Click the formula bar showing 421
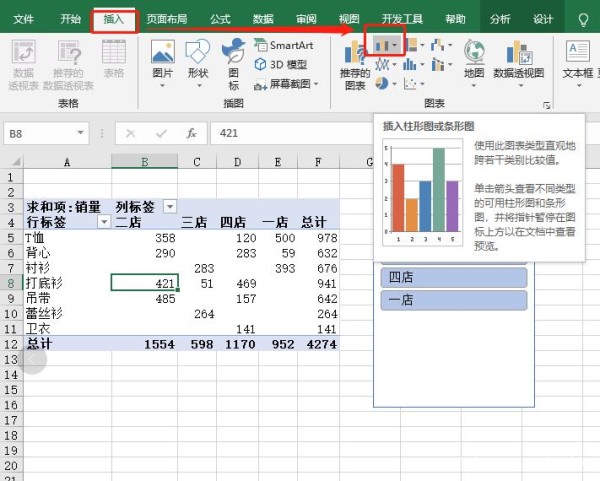600x481 pixels. coord(293,133)
